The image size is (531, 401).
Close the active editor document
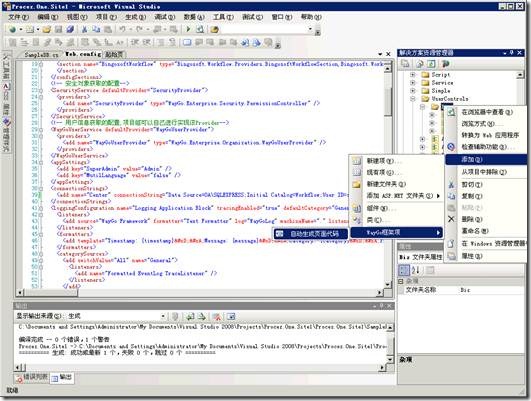pos(388,54)
